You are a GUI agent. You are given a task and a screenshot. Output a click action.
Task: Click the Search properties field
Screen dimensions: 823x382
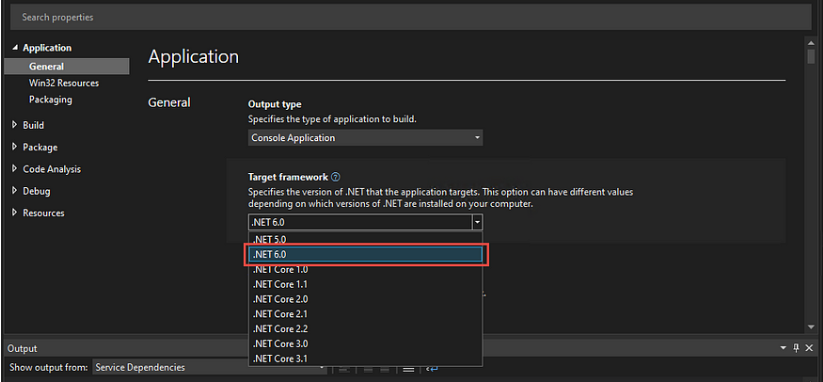411,17
